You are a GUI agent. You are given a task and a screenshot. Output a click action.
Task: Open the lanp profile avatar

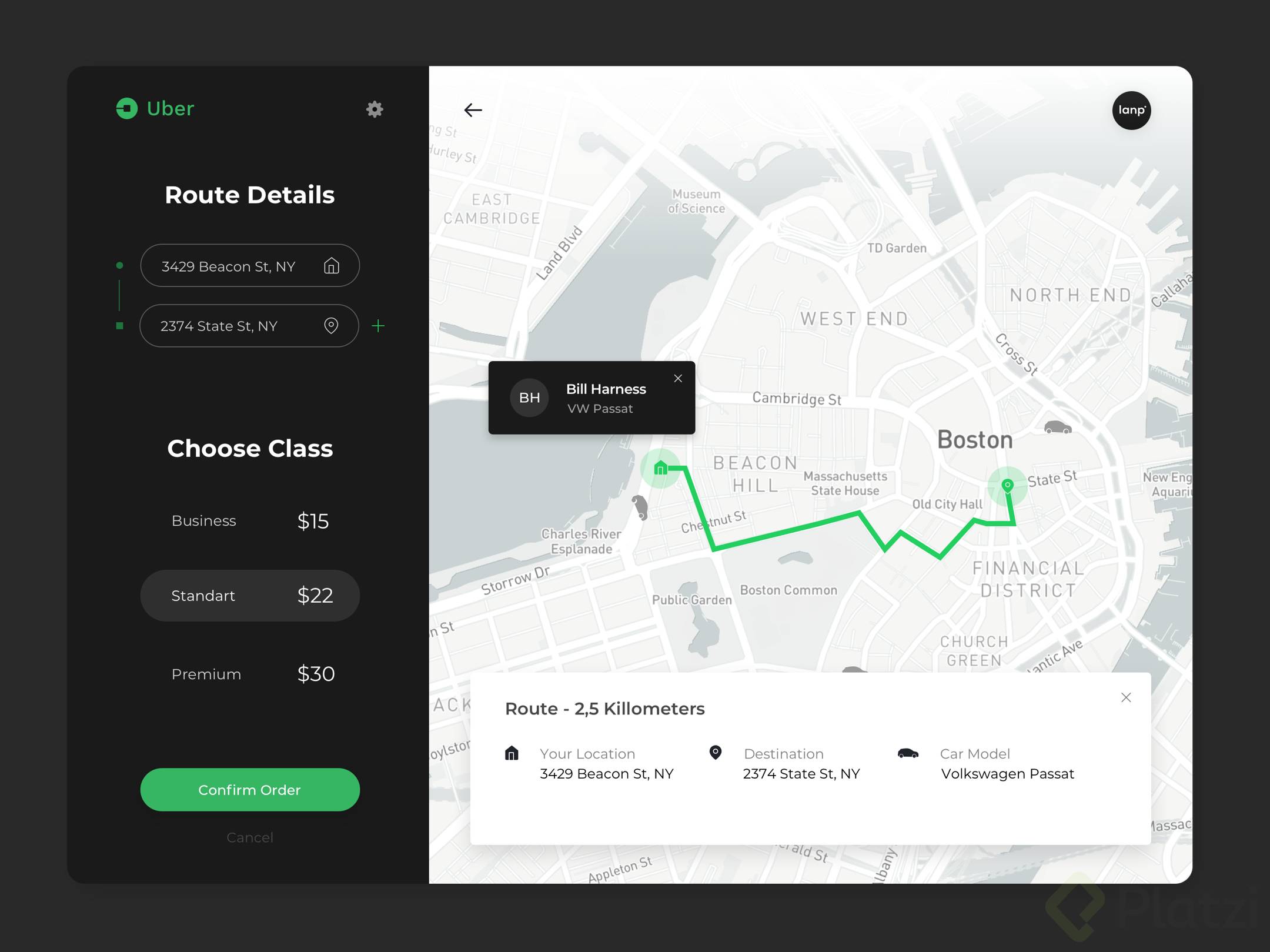[x=1131, y=111]
